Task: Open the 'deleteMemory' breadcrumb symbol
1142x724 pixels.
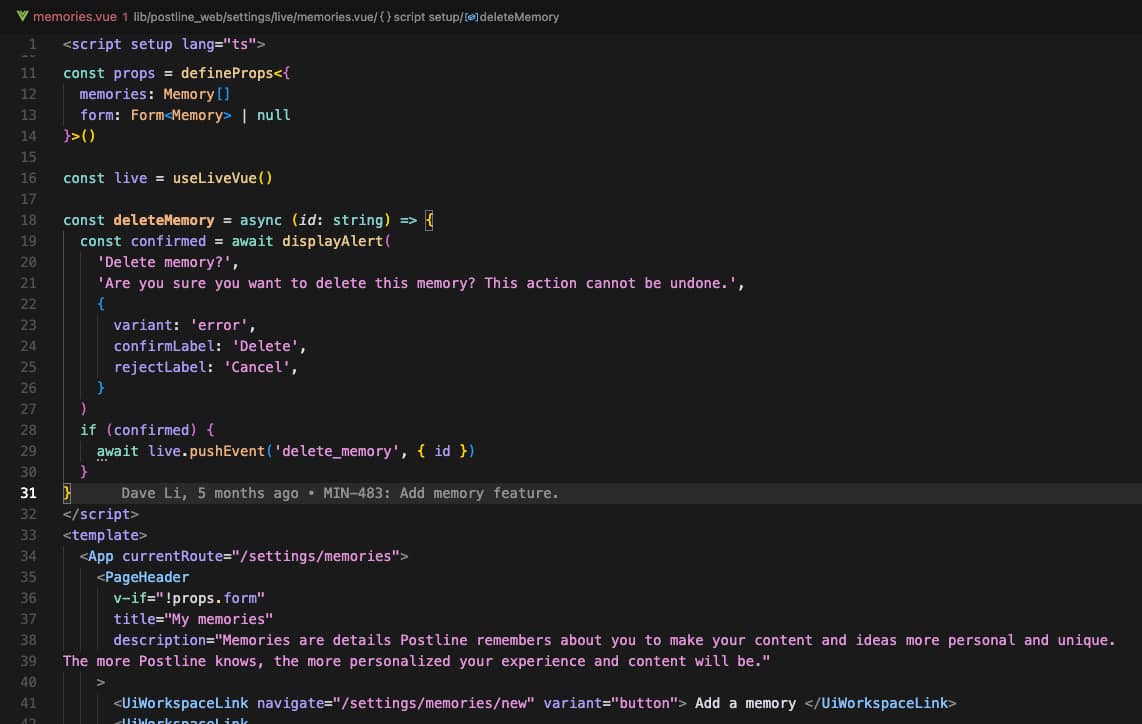Action: pyautogui.click(x=519, y=17)
